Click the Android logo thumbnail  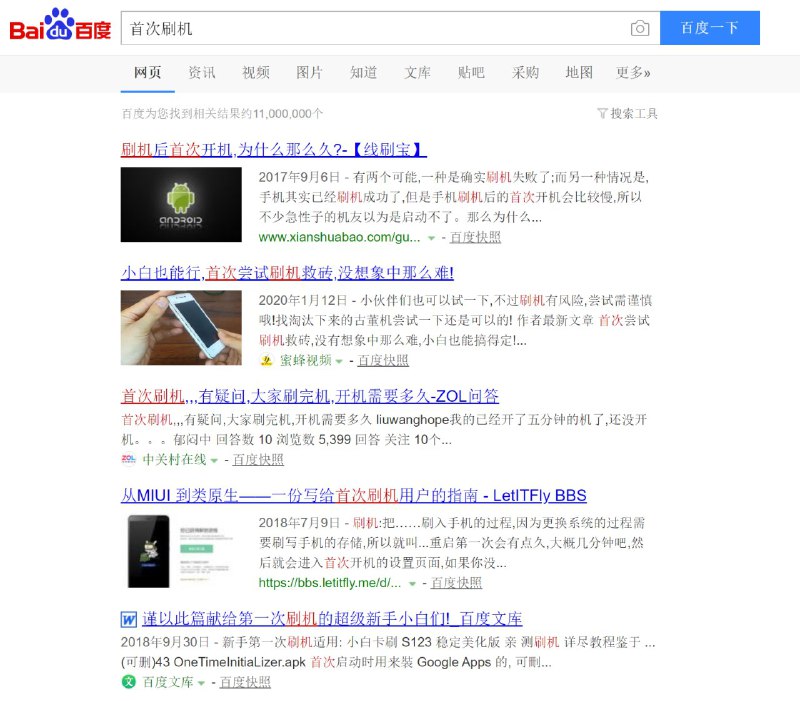pos(181,205)
